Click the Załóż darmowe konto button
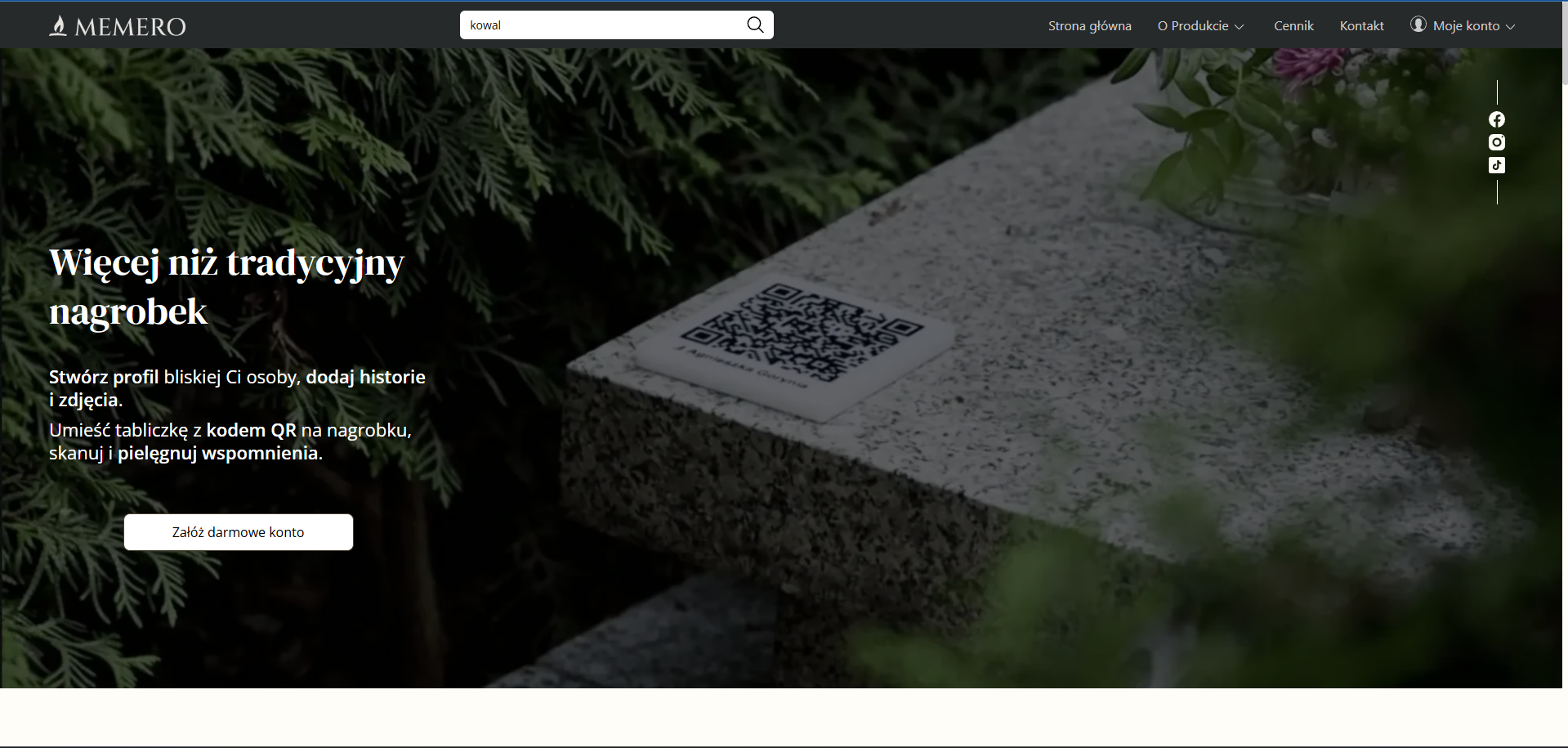This screenshot has height=748, width=1568. coord(239,532)
